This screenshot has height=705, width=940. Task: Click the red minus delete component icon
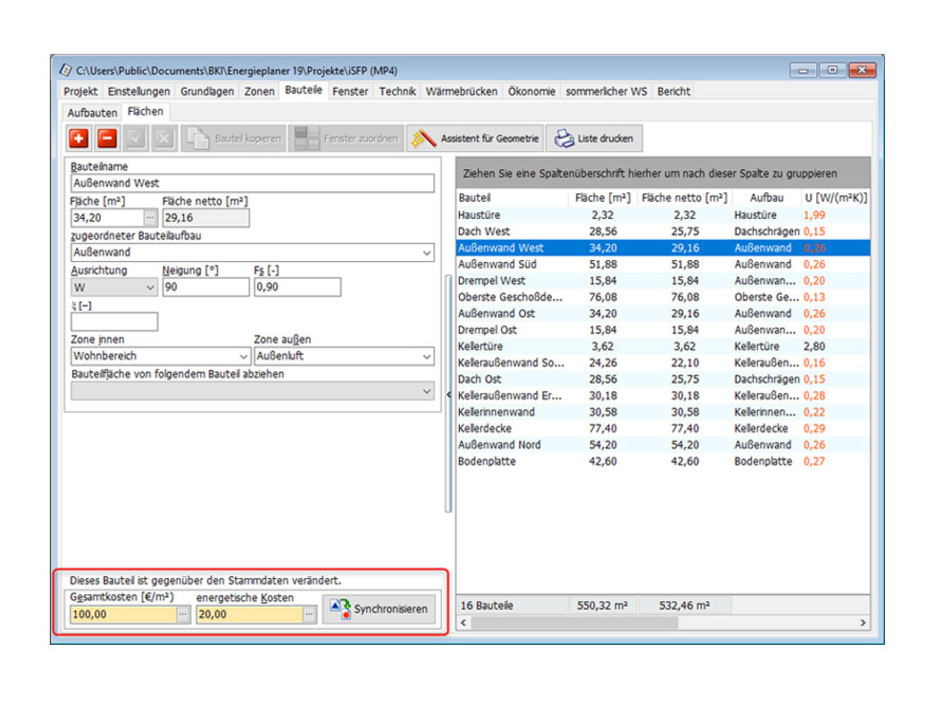(x=107, y=139)
